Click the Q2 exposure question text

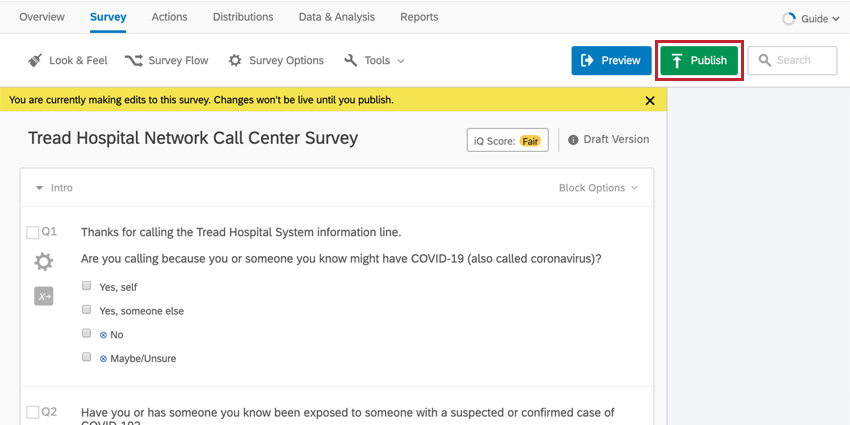point(347,416)
